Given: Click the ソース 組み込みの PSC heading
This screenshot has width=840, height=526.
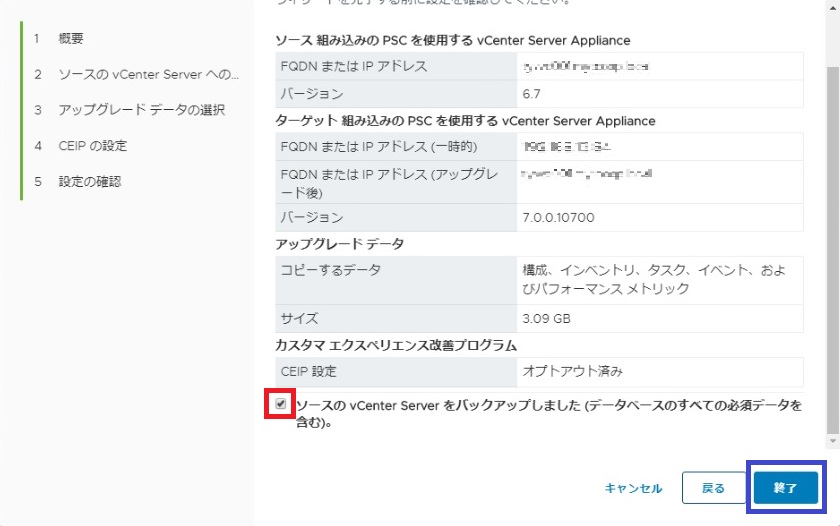Looking at the screenshot, I should (453, 41).
